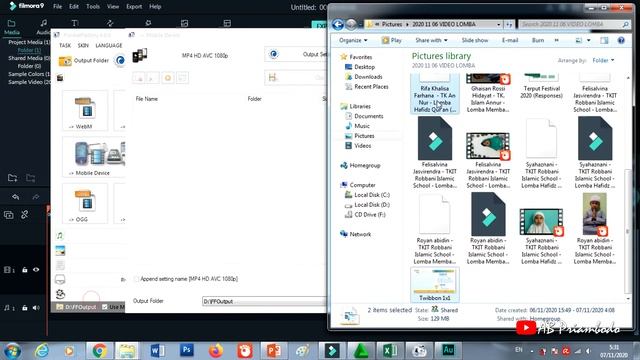Select the WebM conversion tile
640x360 pixels.
(85, 111)
